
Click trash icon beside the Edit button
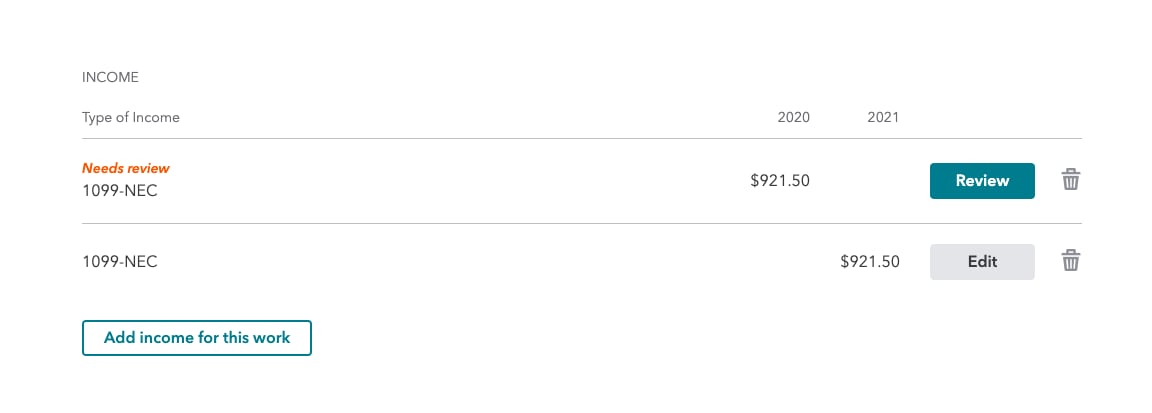coord(1070,261)
